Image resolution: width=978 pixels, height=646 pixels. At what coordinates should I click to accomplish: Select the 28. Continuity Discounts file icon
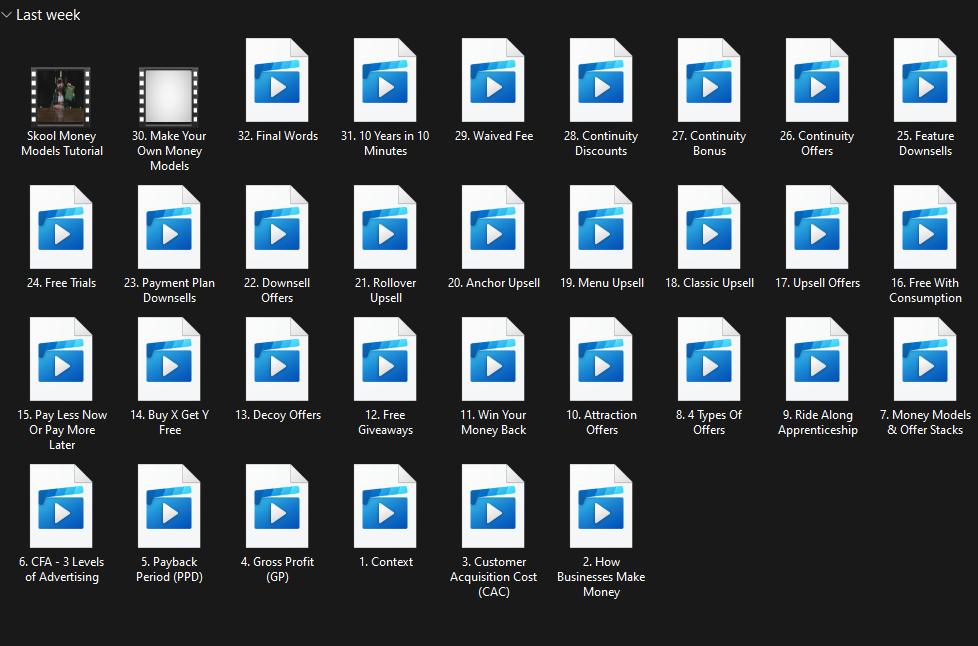point(601,81)
